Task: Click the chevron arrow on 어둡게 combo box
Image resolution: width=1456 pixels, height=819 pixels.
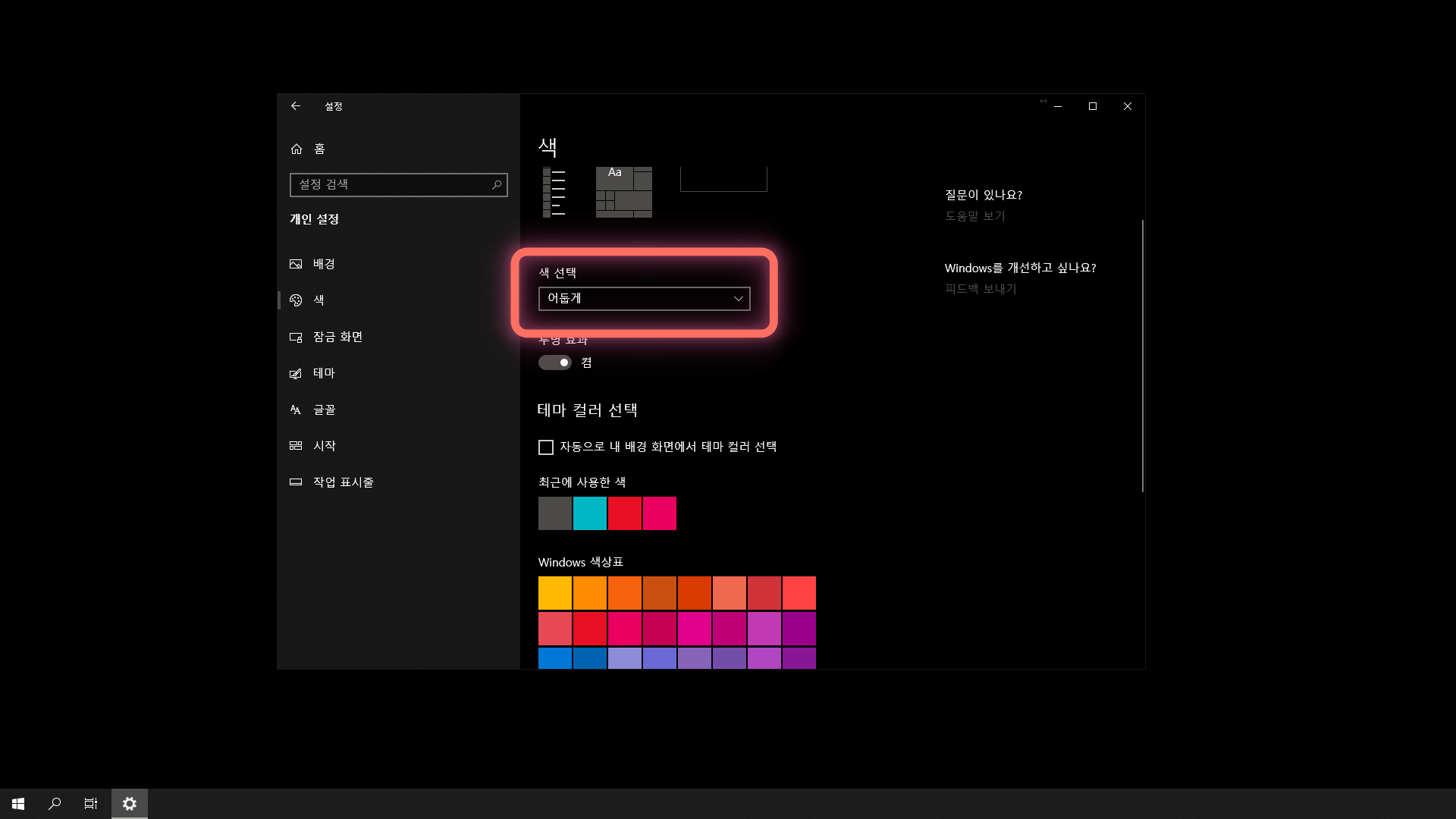Action: (738, 299)
